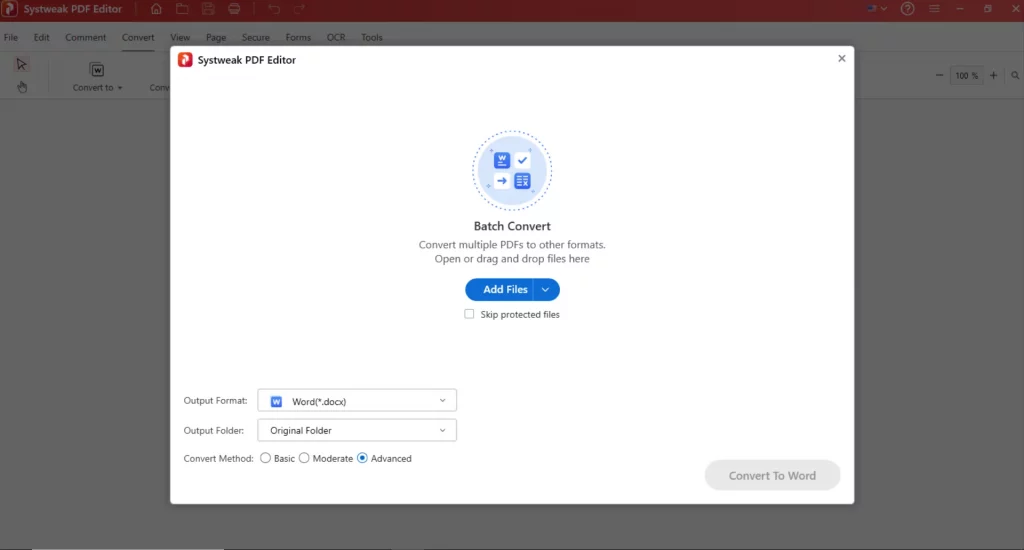Open the OCR menu
Viewport: 1024px width, 550px height.
pyautogui.click(x=336, y=37)
